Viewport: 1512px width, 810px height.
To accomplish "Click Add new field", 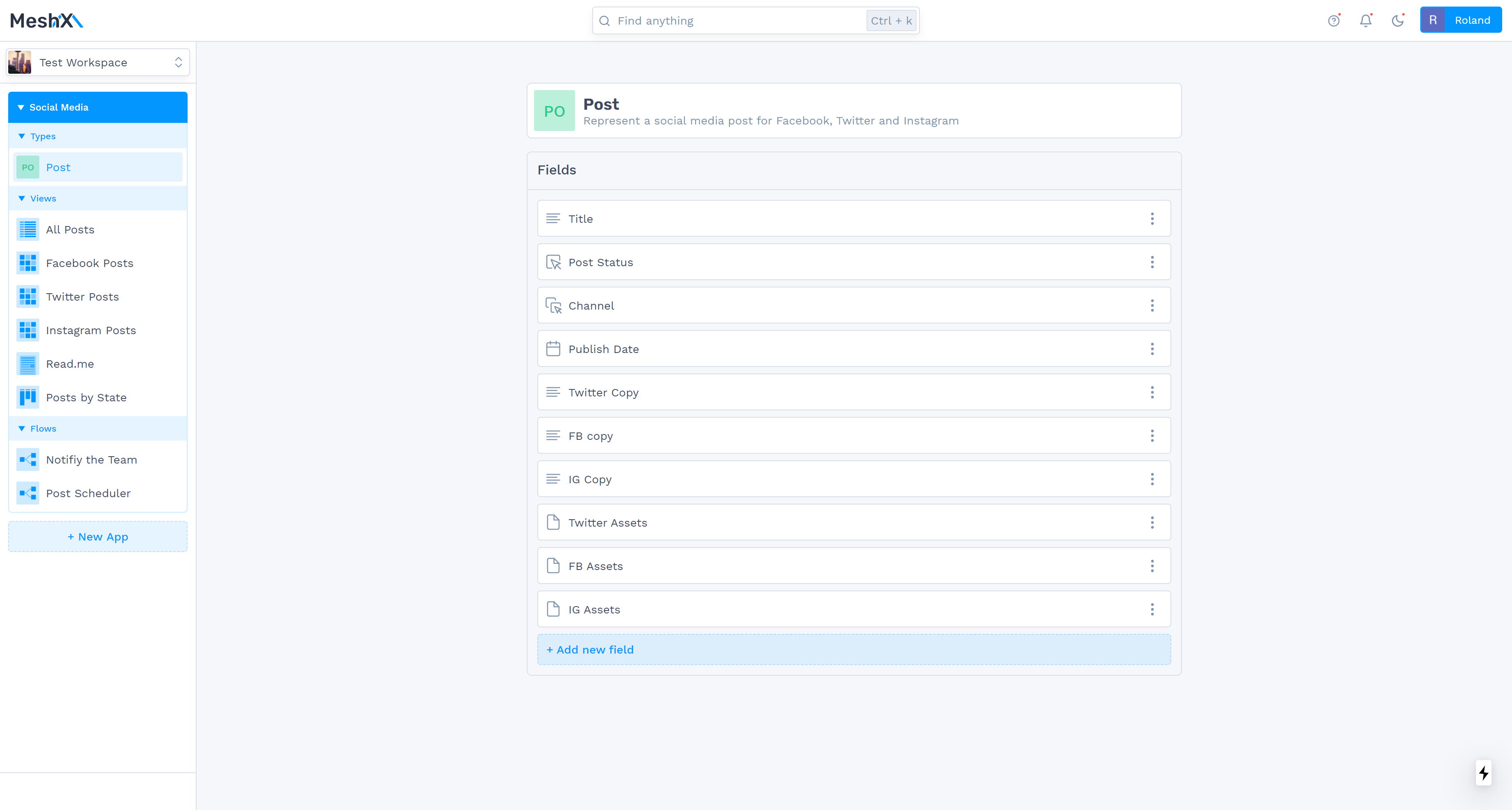I will point(590,650).
